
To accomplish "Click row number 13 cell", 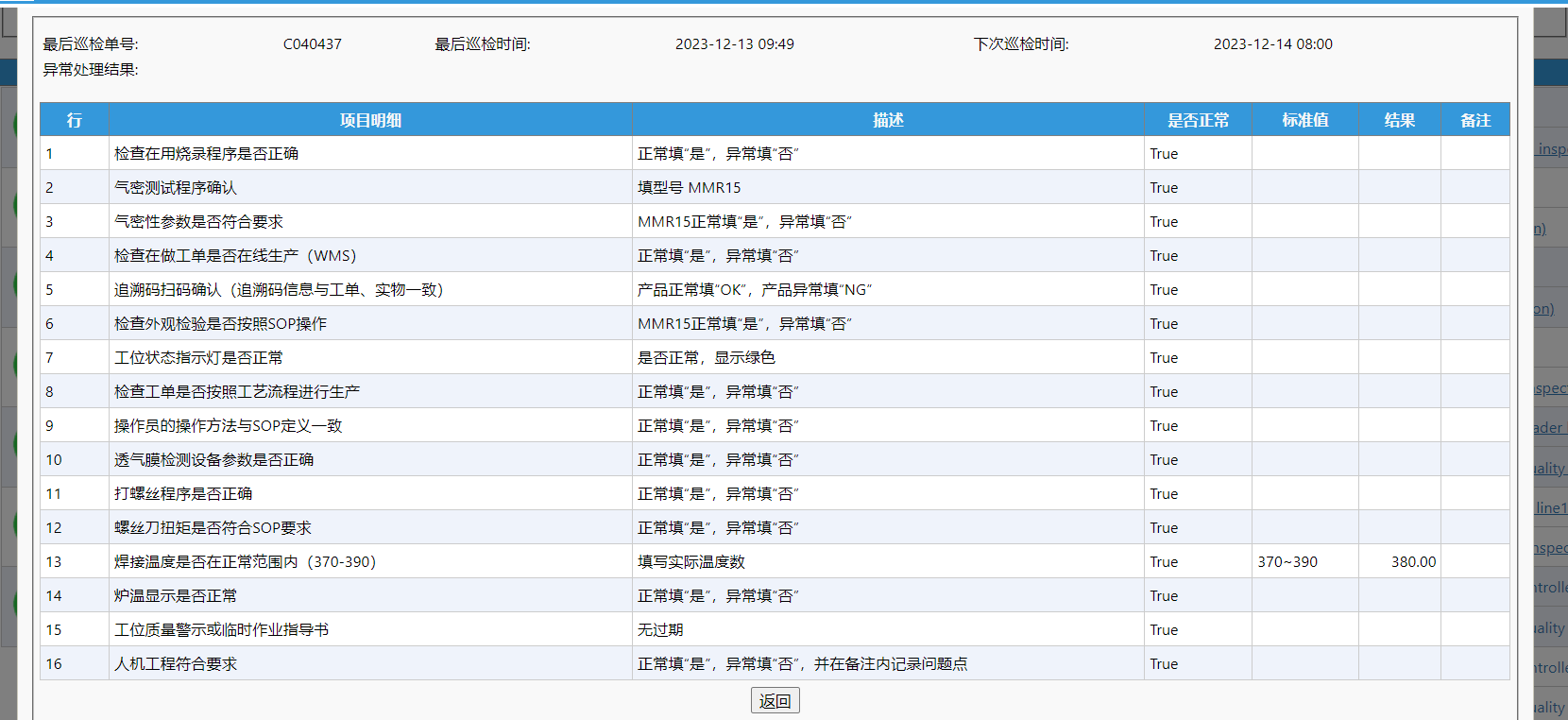I will click(x=75, y=561).
